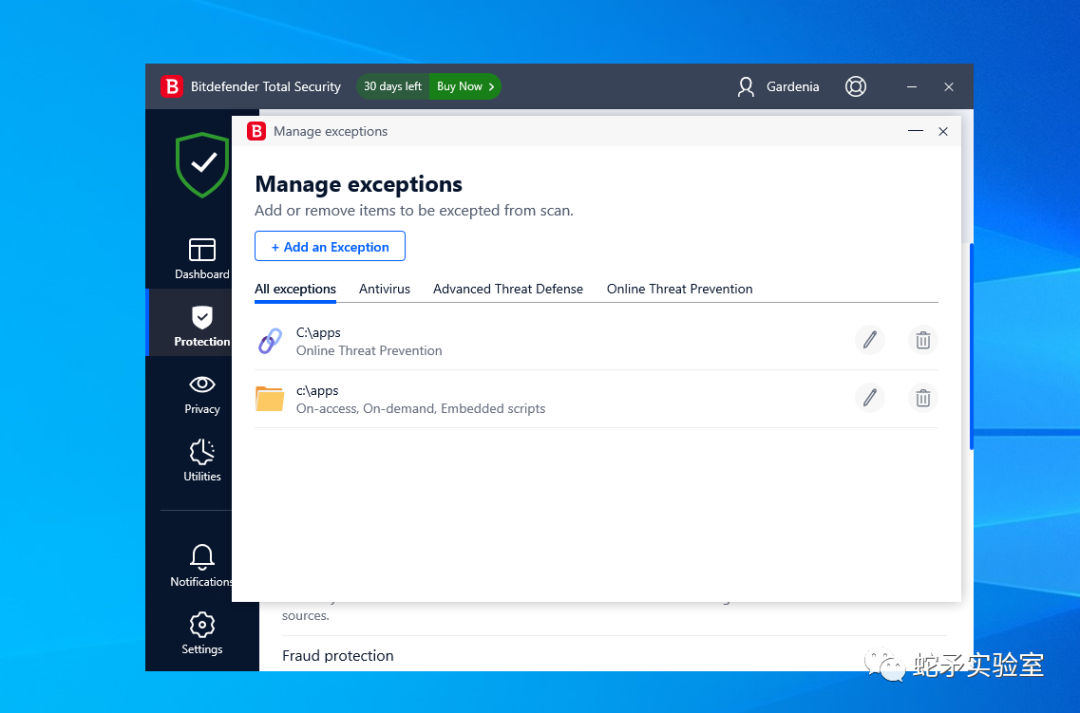Click the green shield status icon

pyautogui.click(x=202, y=165)
